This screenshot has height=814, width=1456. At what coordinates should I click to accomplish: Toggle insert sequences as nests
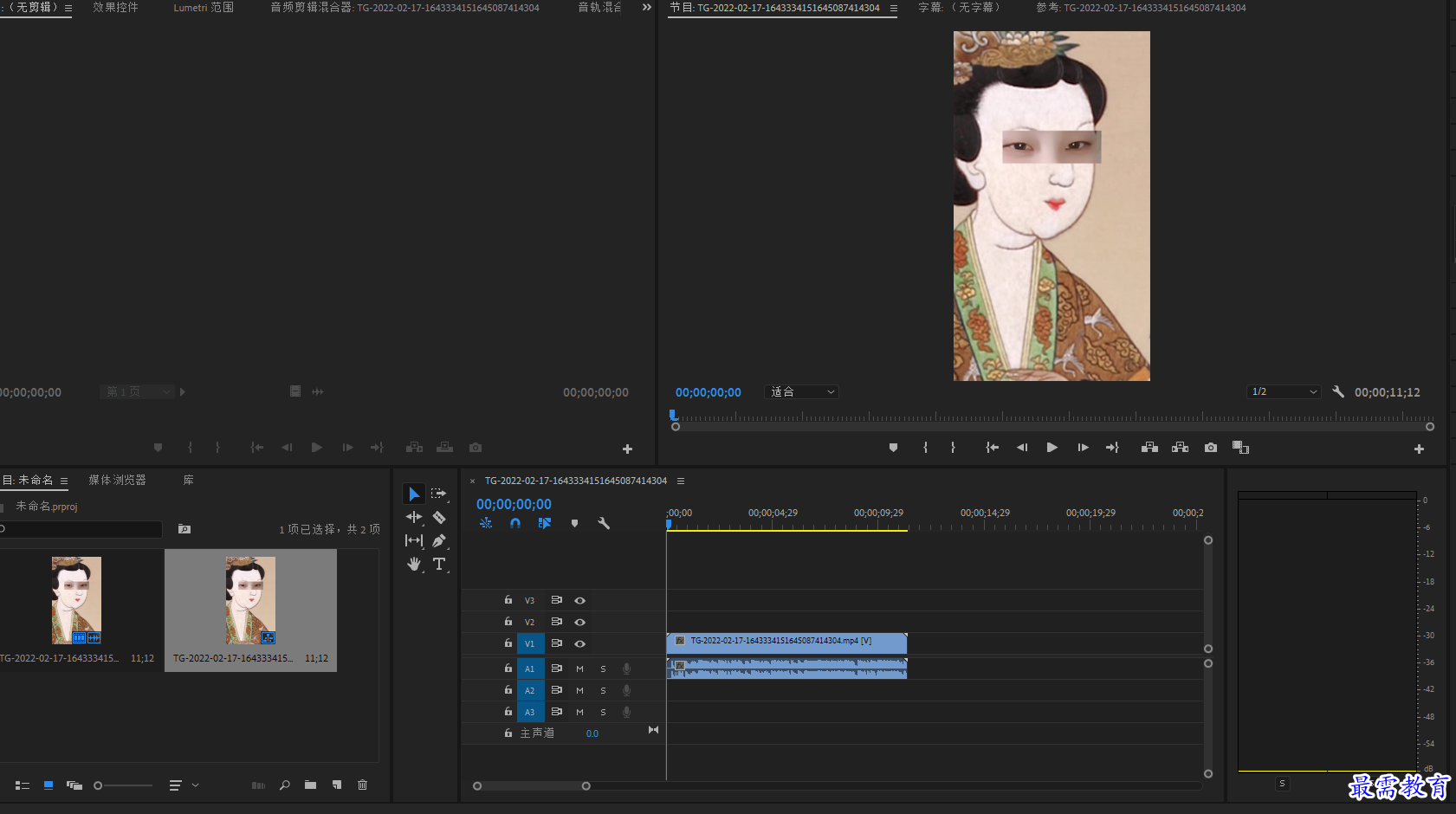point(486,523)
